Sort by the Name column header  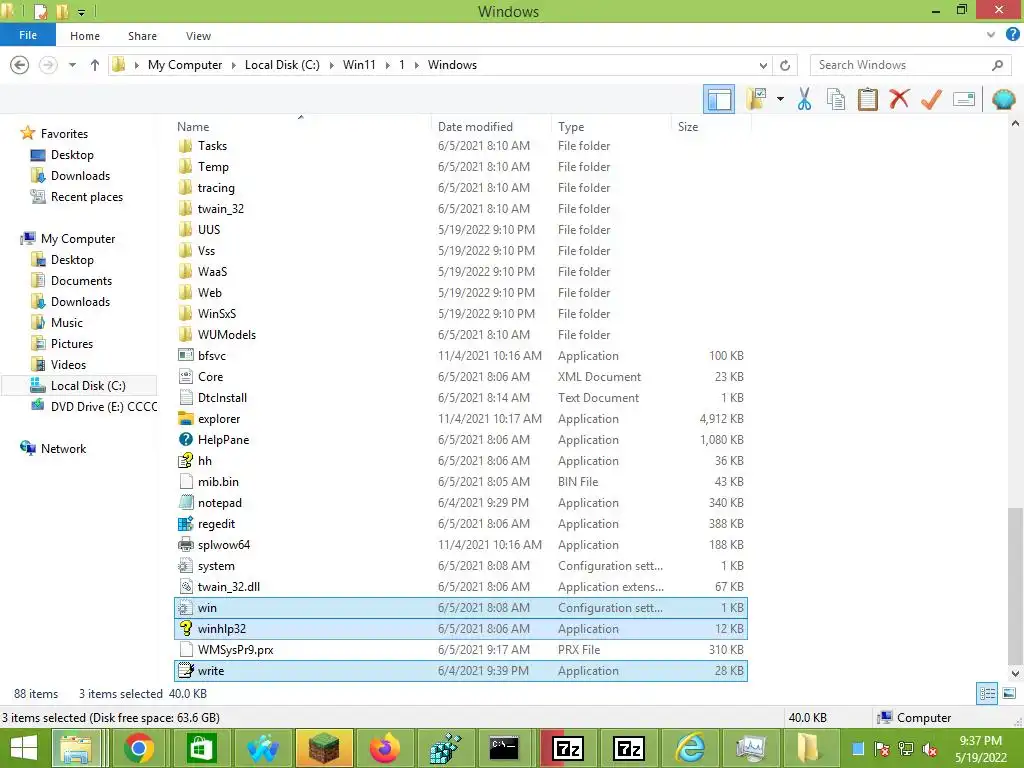point(193,127)
